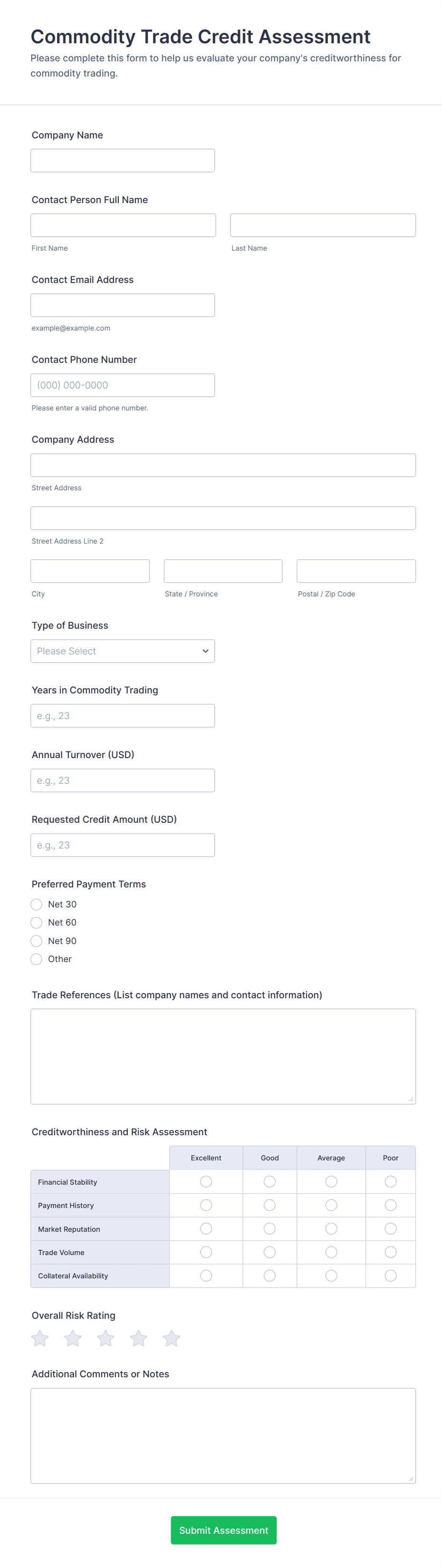The height and width of the screenshot is (1568, 442).
Task: Pick Other for preferred payment terms
Action: 37,959
